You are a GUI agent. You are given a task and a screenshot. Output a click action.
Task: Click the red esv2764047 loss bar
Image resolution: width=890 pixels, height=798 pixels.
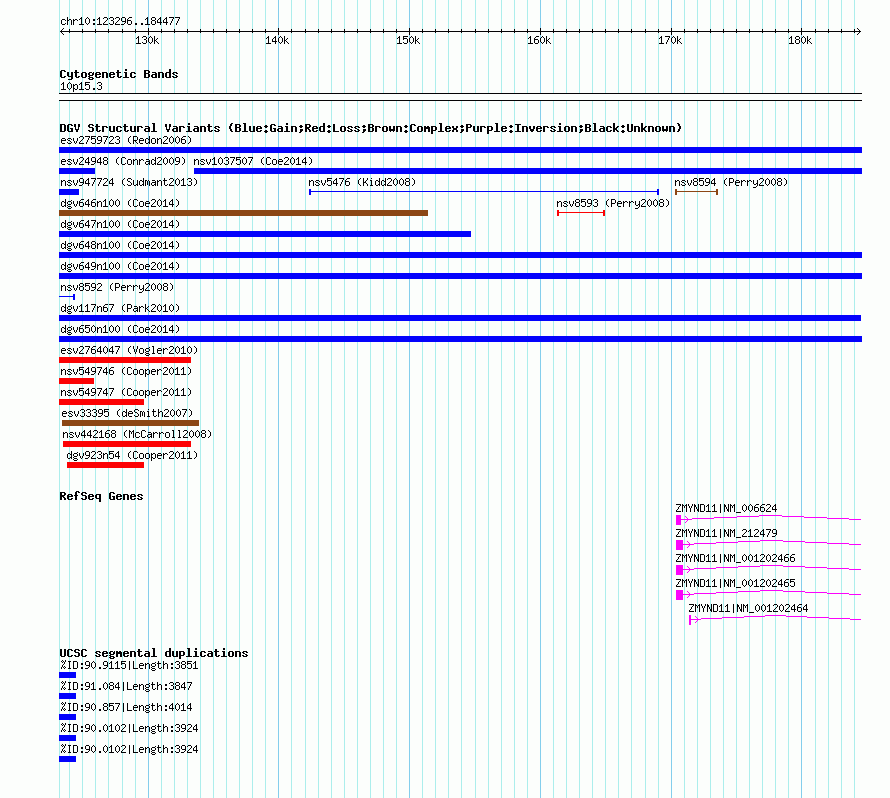(x=125, y=360)
